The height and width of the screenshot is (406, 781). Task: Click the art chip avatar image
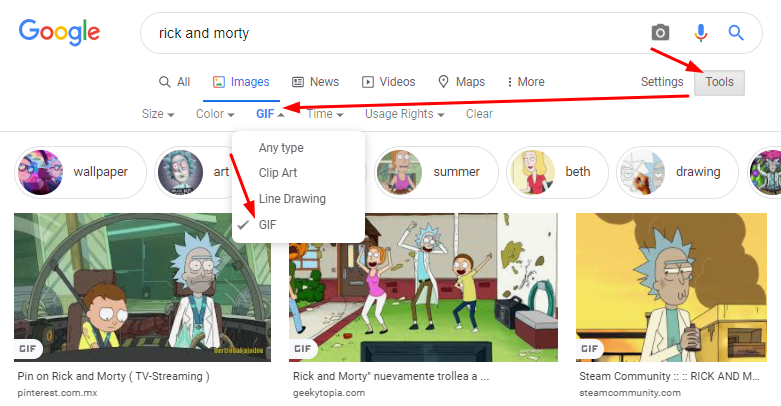(181, 172)
